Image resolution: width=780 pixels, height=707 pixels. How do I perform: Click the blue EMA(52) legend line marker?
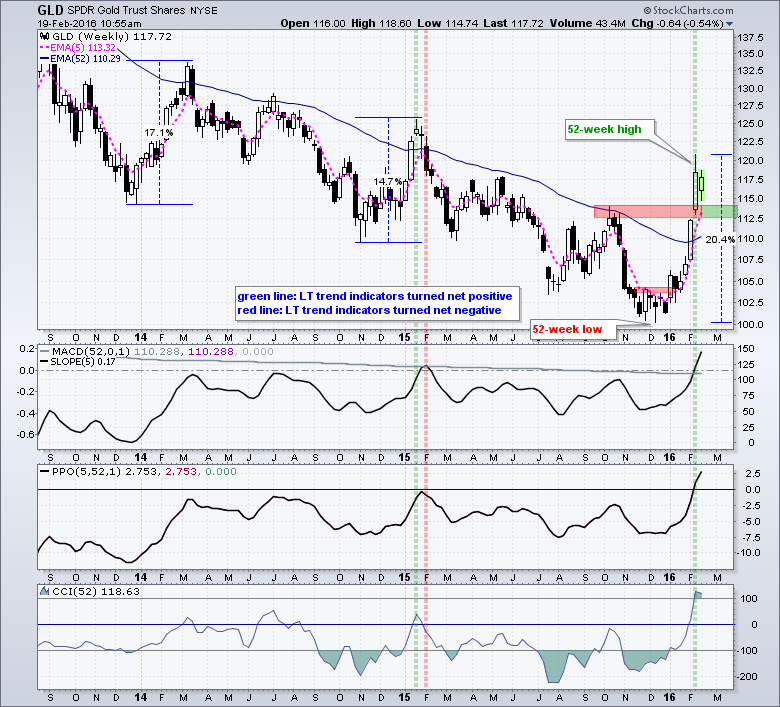[44, 59]
